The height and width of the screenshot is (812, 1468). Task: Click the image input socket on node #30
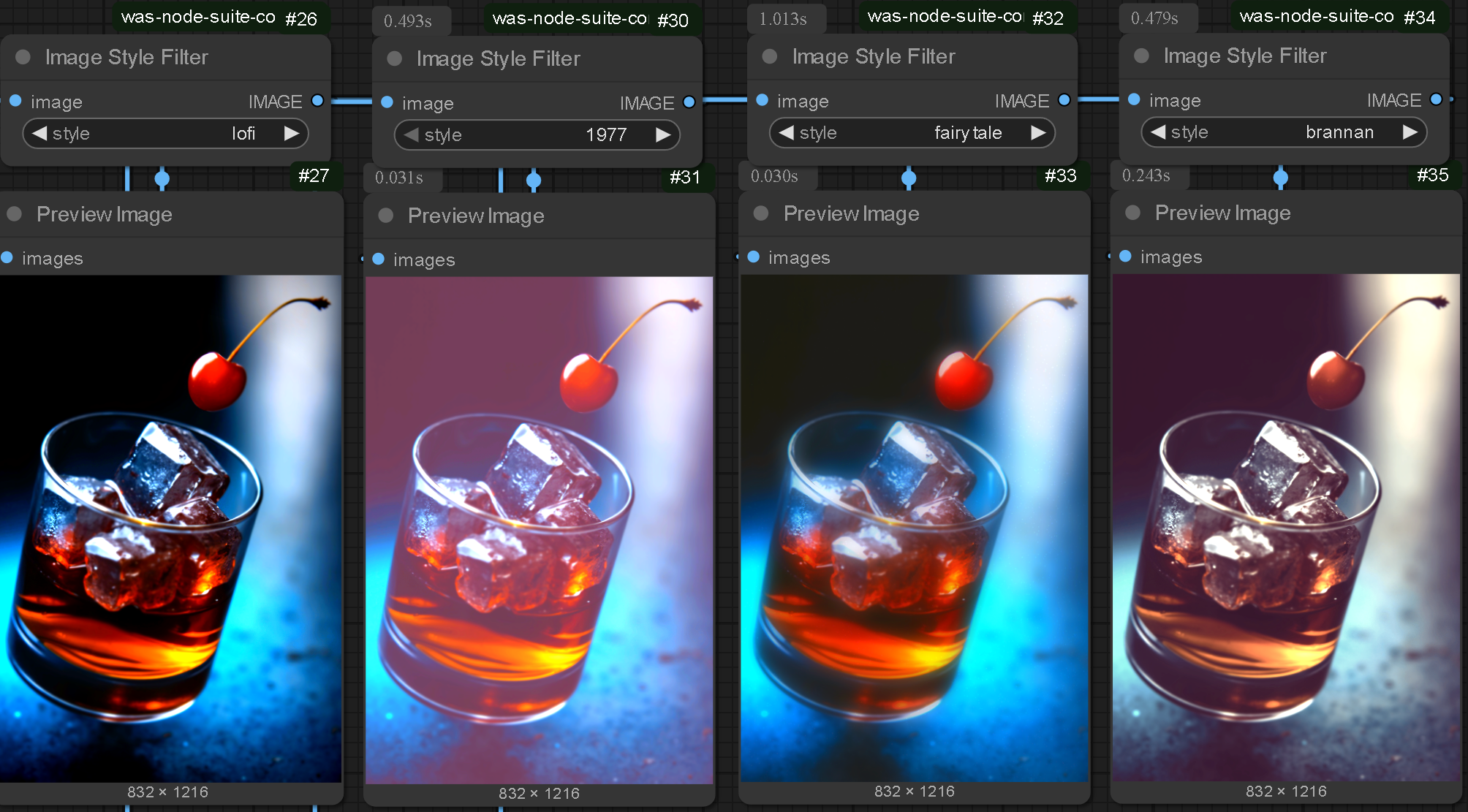387,102
